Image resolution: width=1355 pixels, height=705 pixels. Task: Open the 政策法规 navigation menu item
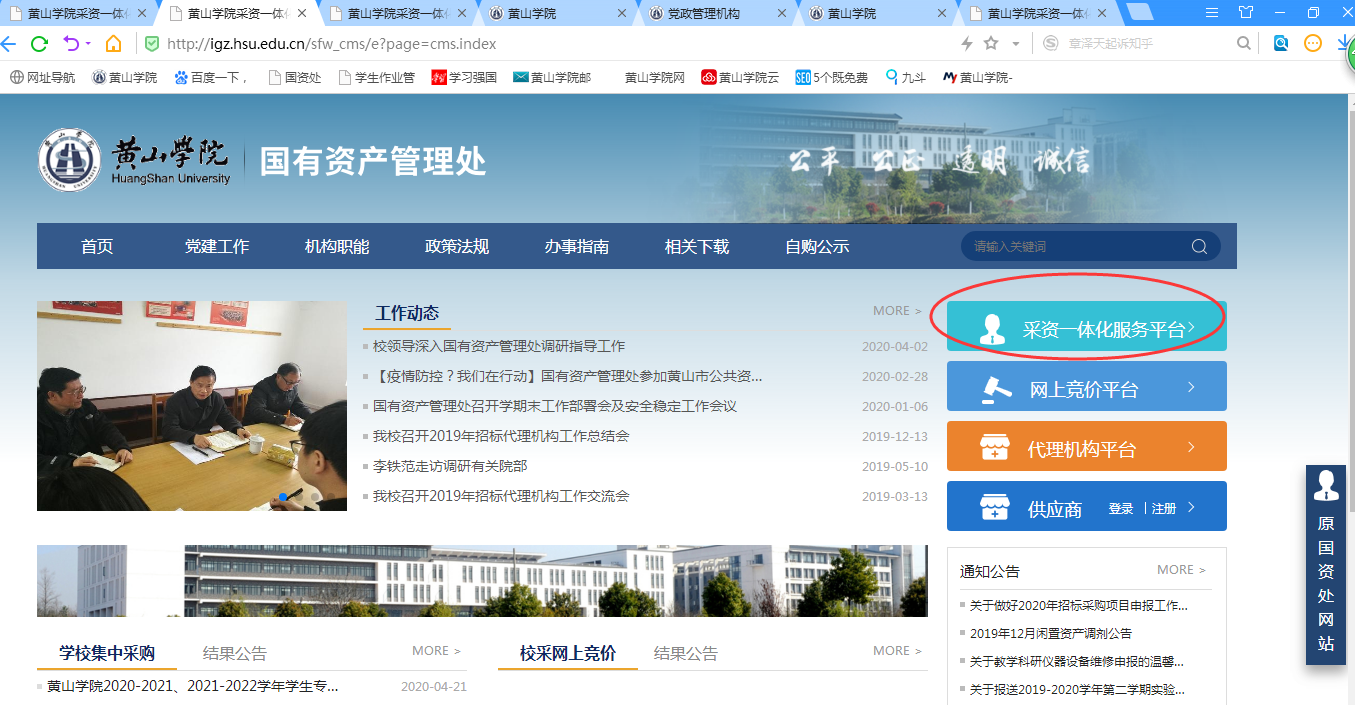click(457, 247)
